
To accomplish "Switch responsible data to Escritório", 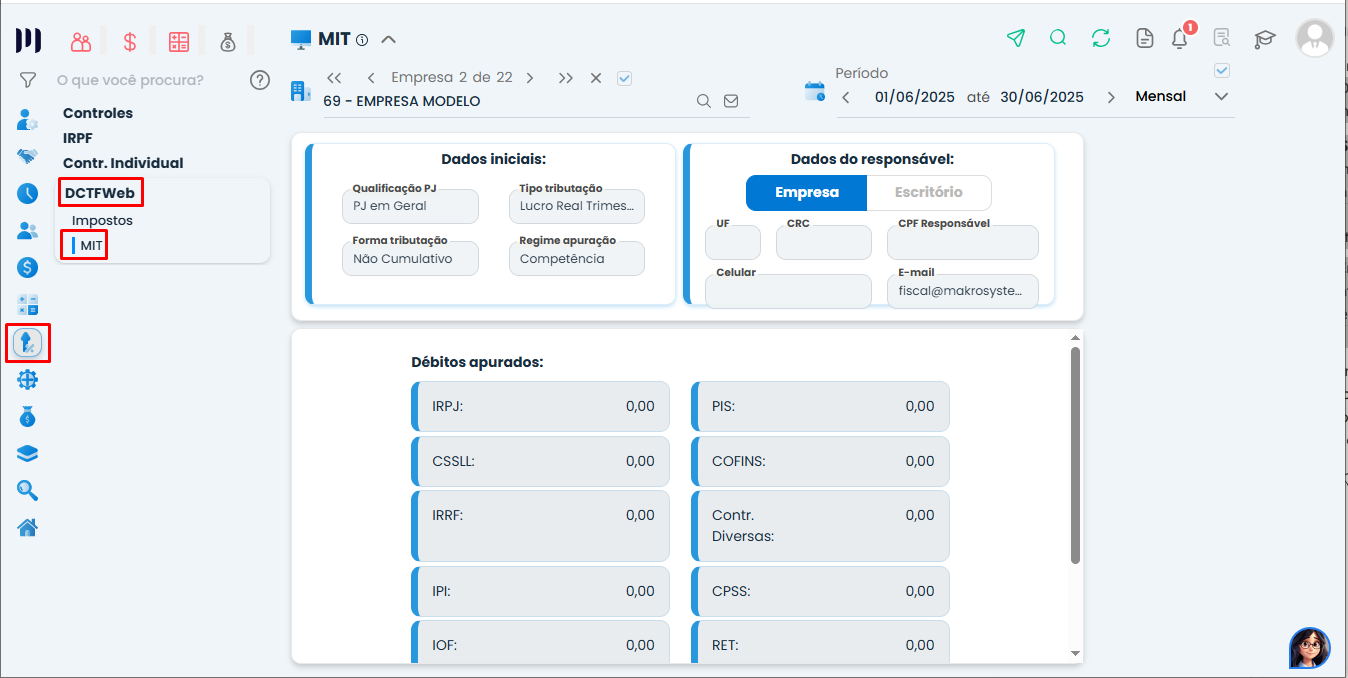I will pyautogui.click(x=928, y=192).
